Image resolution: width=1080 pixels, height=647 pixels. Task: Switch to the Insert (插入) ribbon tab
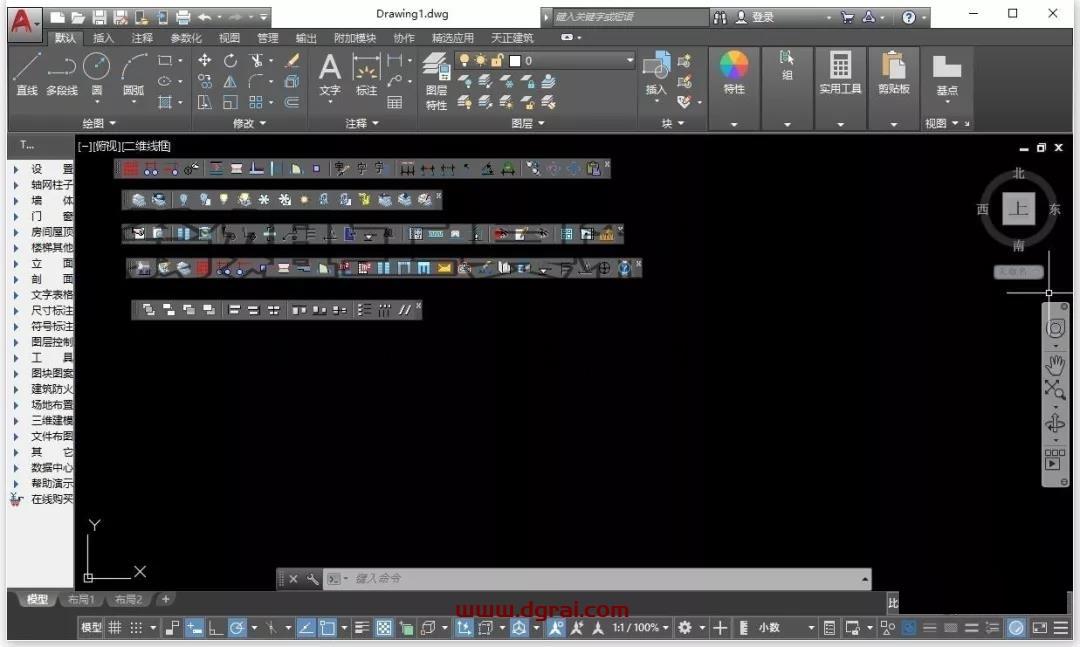coord(103,38)
